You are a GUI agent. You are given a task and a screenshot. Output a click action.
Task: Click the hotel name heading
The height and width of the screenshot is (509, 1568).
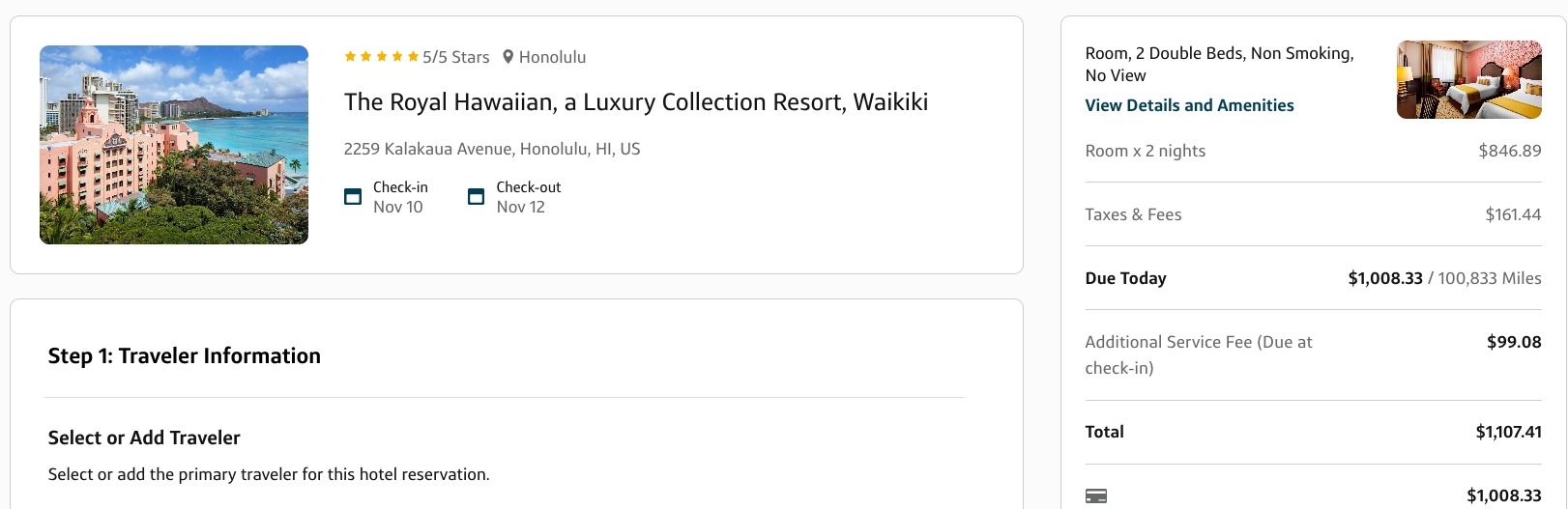(636, 102)
